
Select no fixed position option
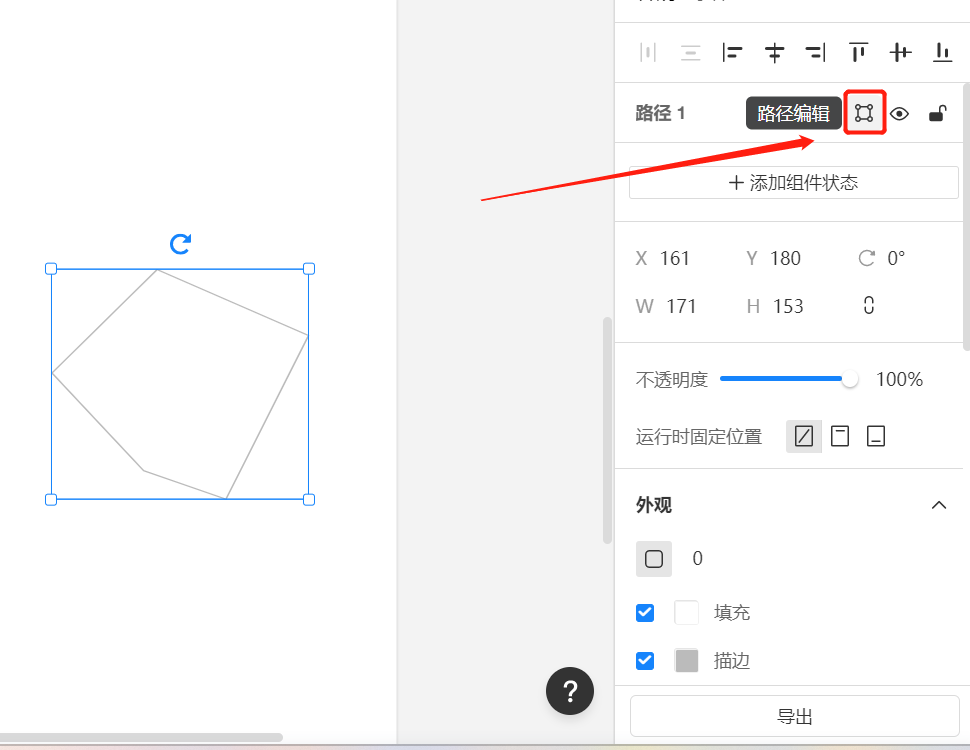point(804,436)
